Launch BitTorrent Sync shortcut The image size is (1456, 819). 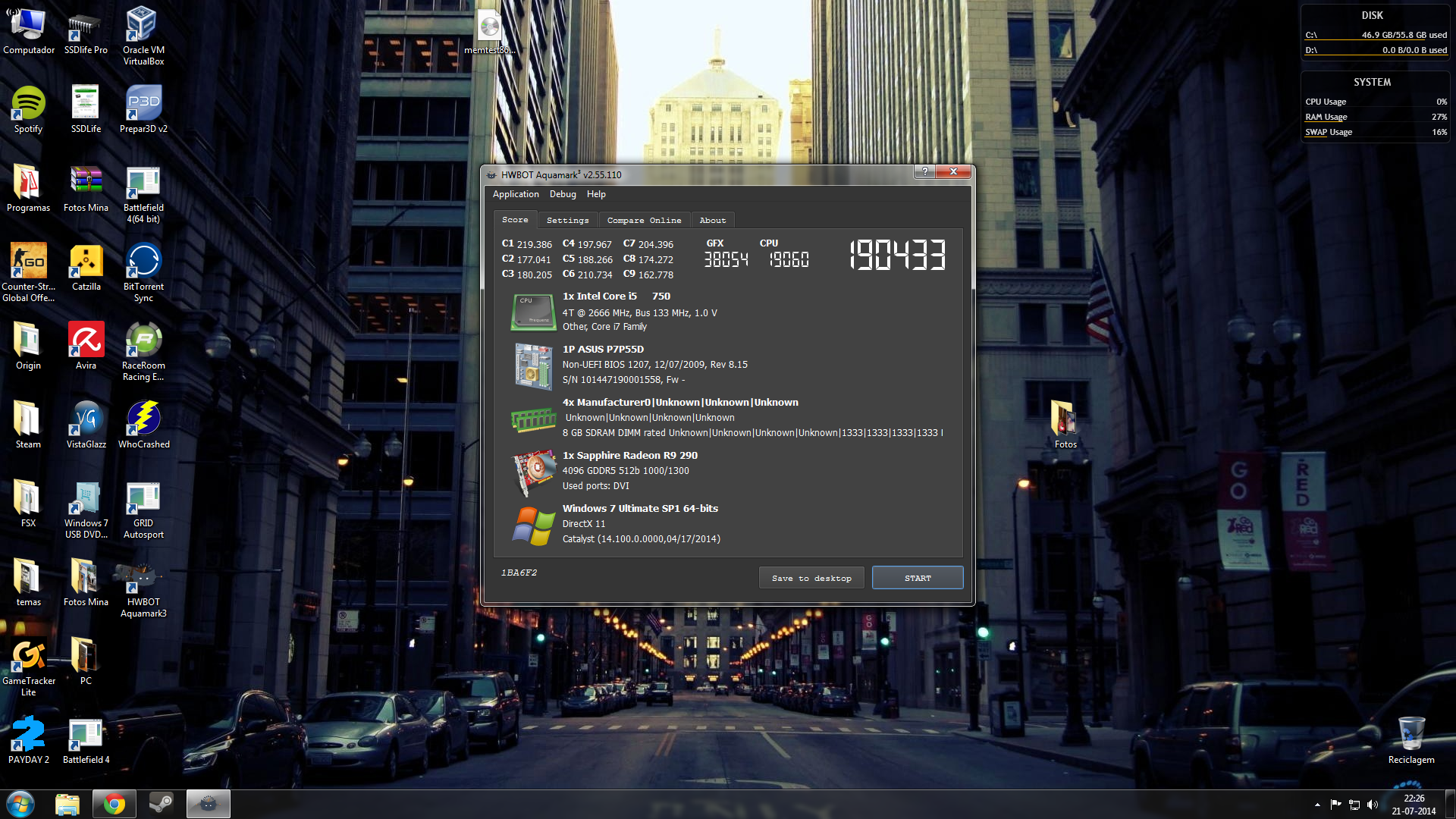pos(143,273)
